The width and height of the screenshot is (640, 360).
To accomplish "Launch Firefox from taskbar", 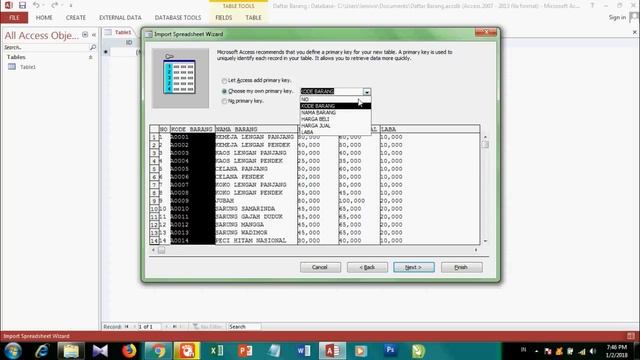I will click(129, 351).
